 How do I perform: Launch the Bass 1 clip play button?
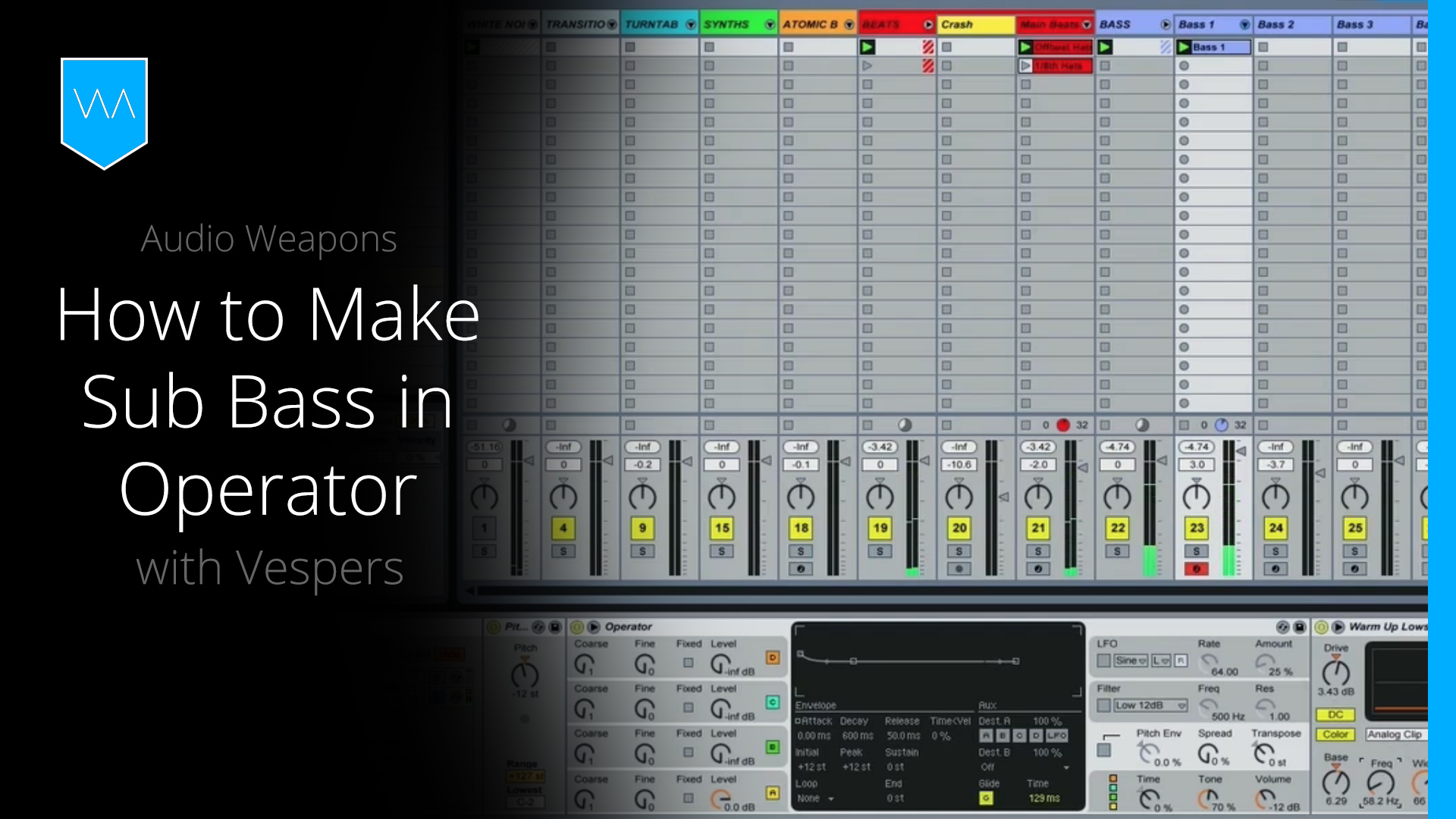pos(1184,47)
